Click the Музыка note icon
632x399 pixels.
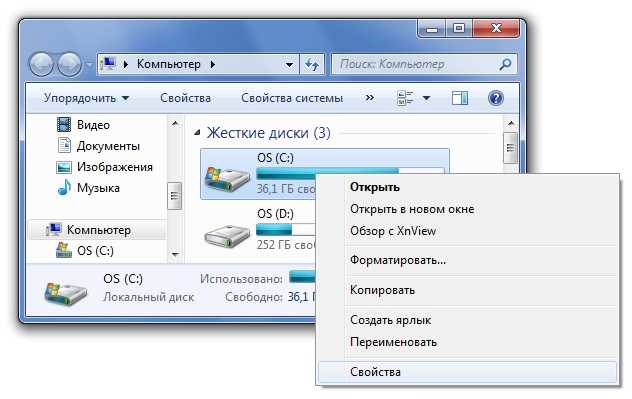[x=64, y=187]
